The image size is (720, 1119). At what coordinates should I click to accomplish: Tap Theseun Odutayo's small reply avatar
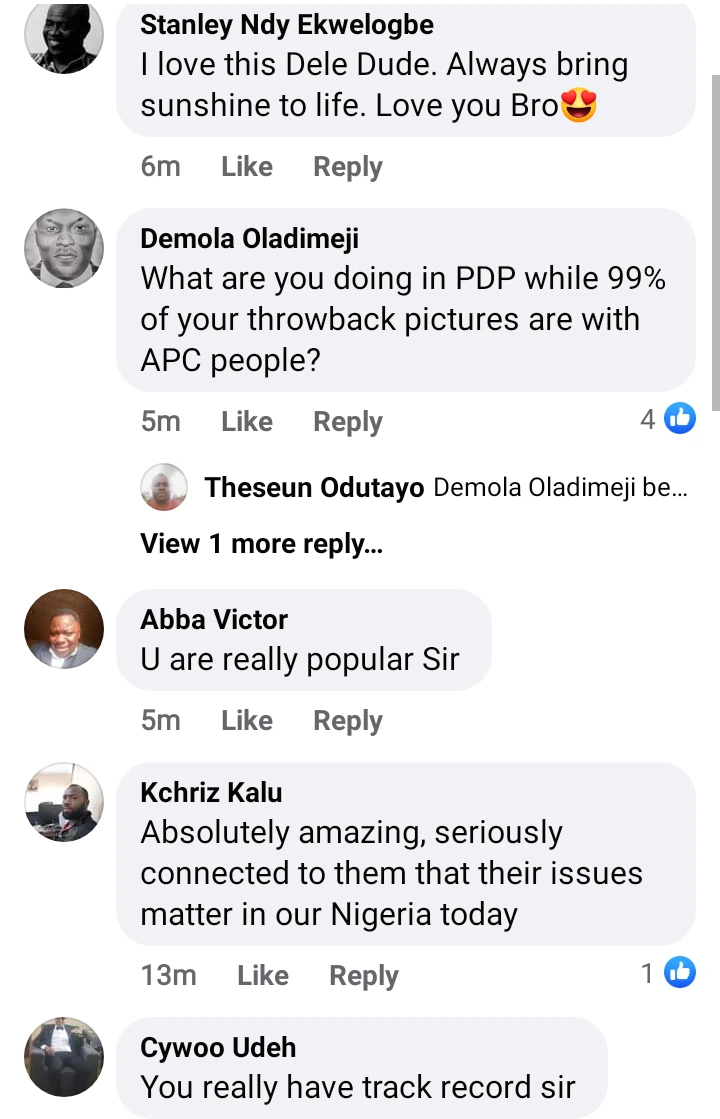point(164,488)
